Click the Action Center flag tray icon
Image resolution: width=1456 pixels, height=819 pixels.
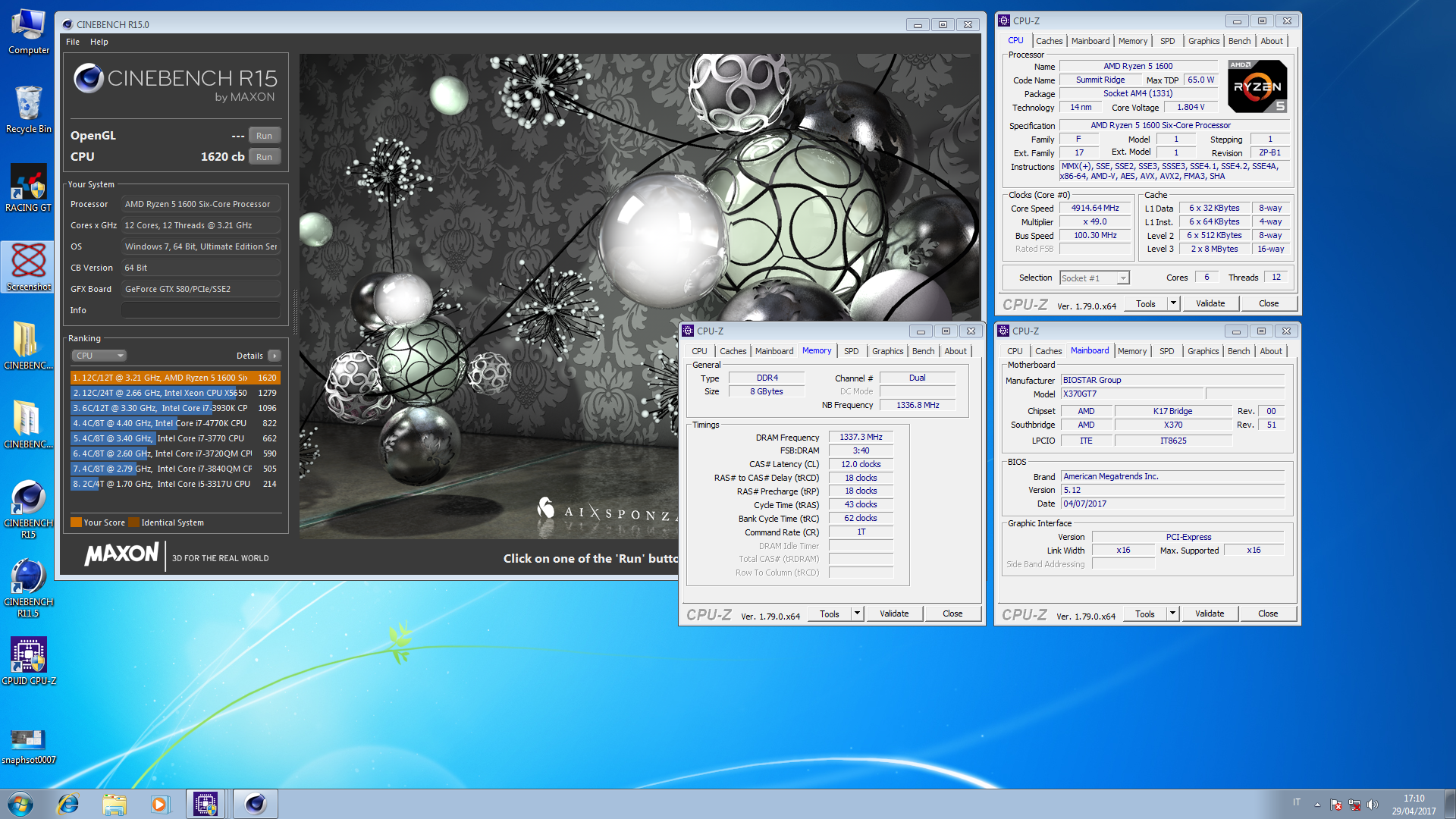1336,805
